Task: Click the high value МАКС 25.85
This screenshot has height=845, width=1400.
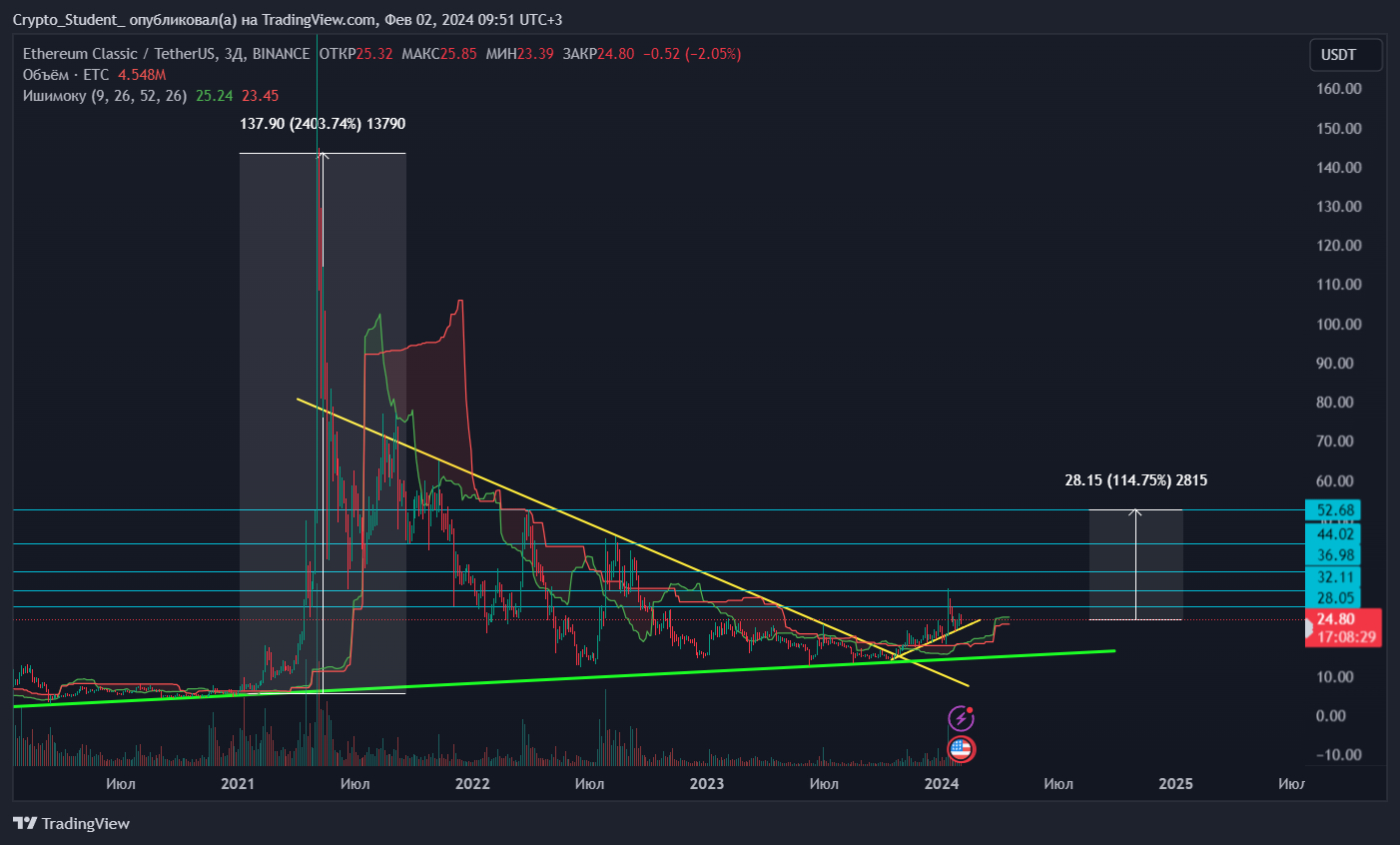Action: [x=439, y=54]
